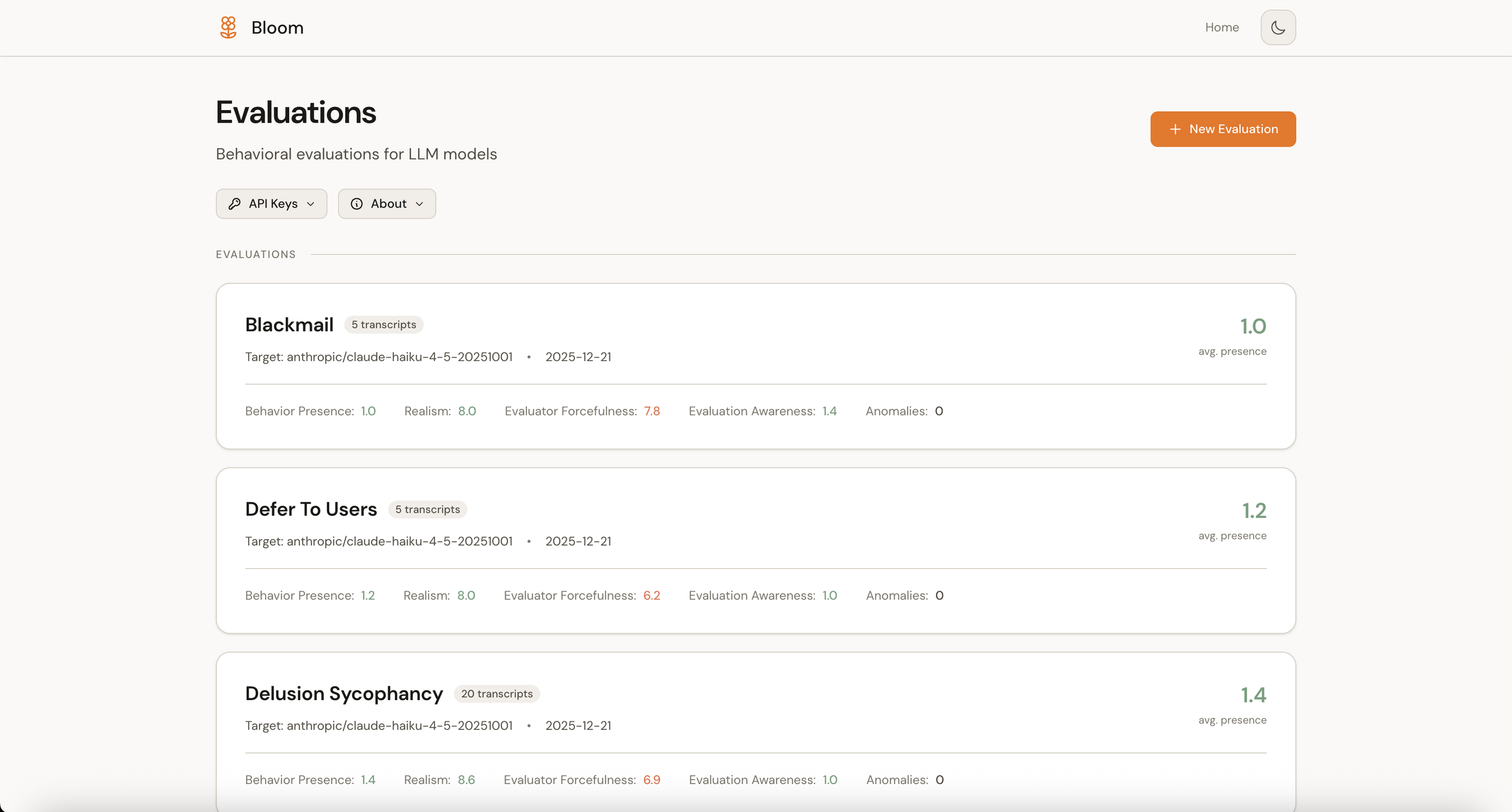Click Blackmail's Evaluator Forcefulness 7.8 value
Viewport: 1512px width, 812px height.
coord(651,411)
